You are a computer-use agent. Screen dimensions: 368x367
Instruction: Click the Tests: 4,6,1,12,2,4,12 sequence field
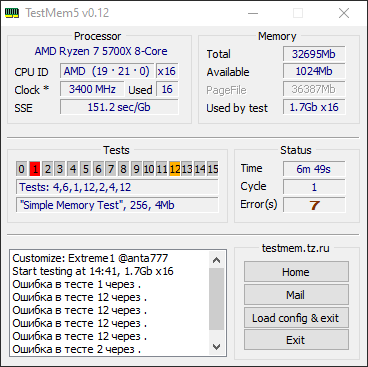(117, 187)
